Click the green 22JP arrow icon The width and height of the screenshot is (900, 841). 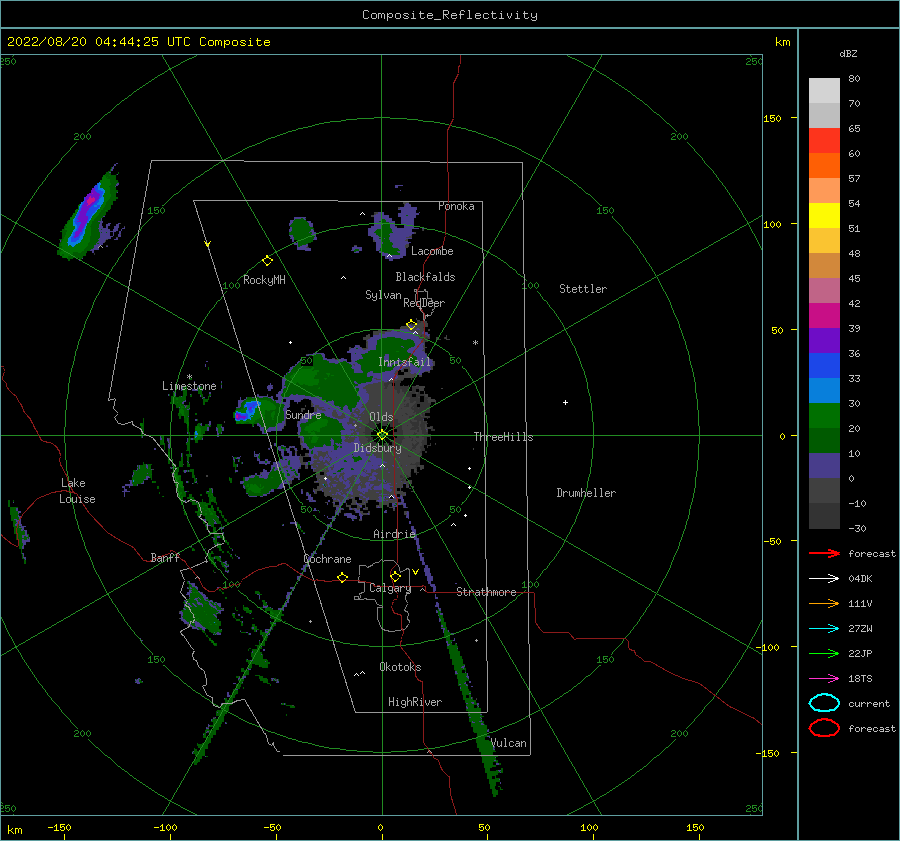pyautogui.click(x=824, y=653)
